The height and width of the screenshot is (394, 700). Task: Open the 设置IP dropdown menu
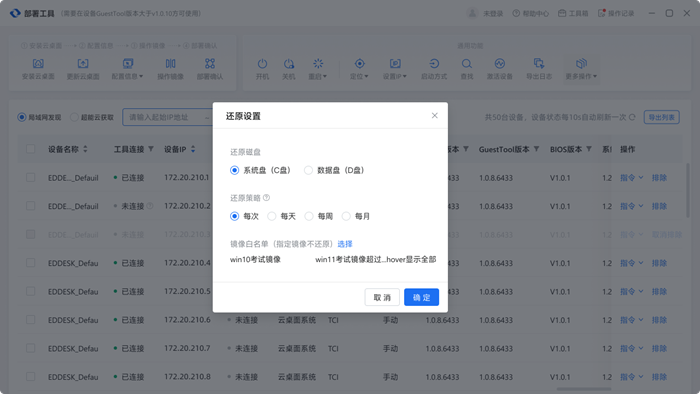[x=395, y=69]
